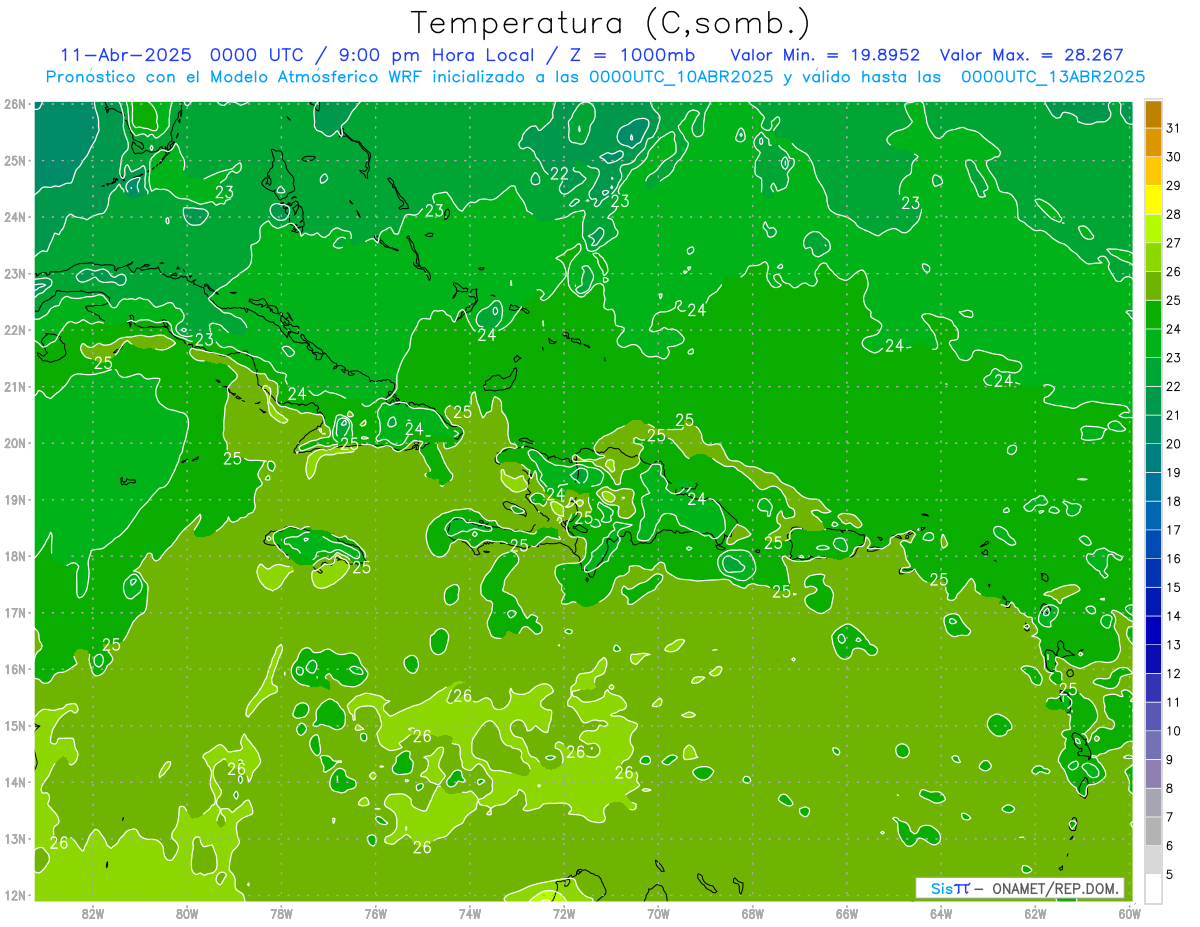Click the '24N' latitude axis label

[x=15, y=217]
